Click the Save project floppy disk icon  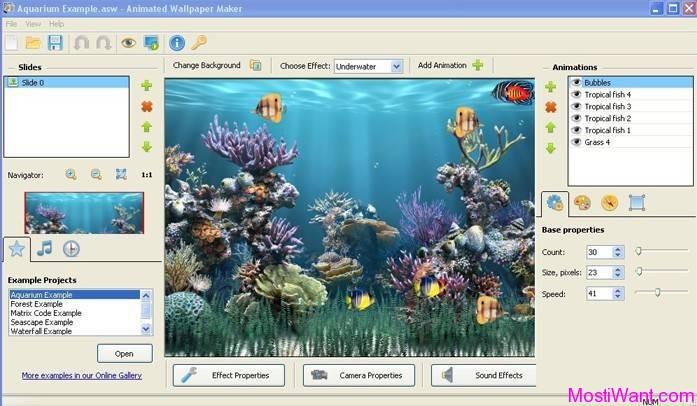click(55, 43)
